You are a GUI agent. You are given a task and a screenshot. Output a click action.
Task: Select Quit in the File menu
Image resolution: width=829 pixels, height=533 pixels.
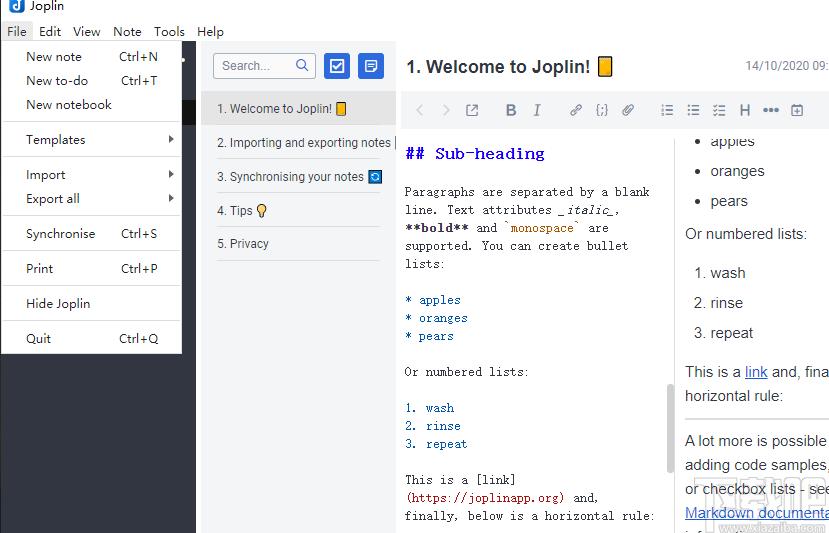click(x=91, y=338)
